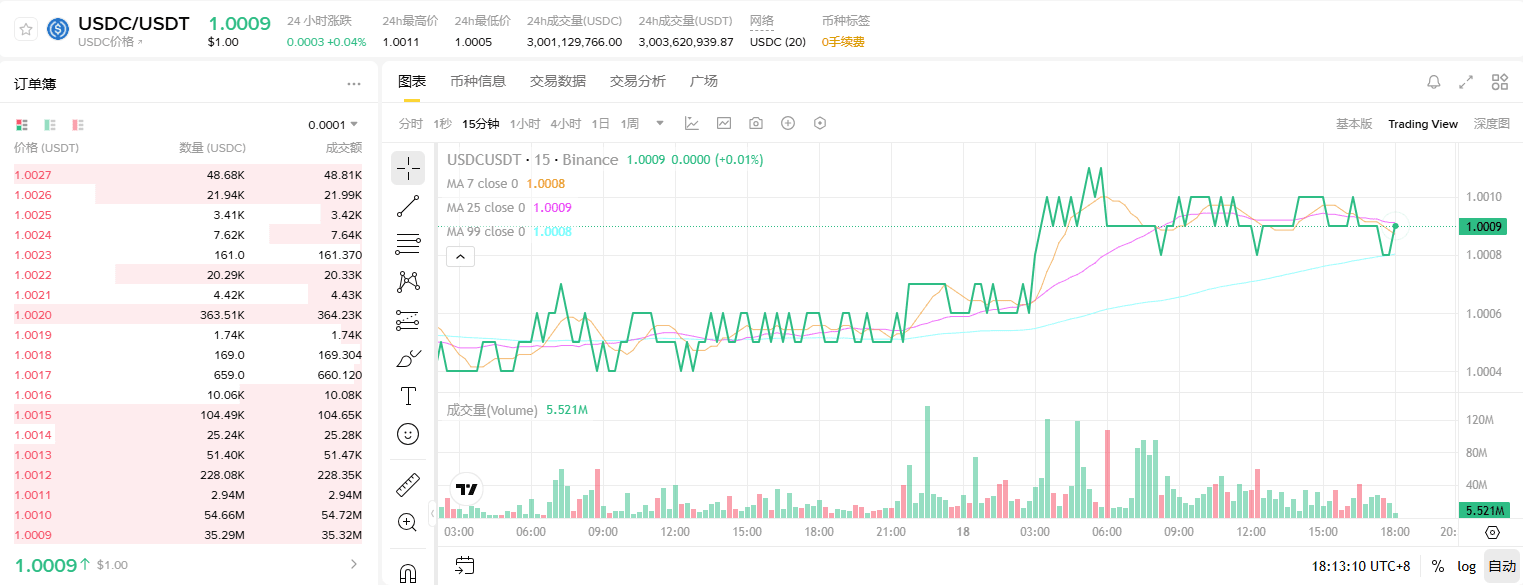Expand more time intervals dropdown arrow
Screen dimensions: 1523x585
(660, 123)
